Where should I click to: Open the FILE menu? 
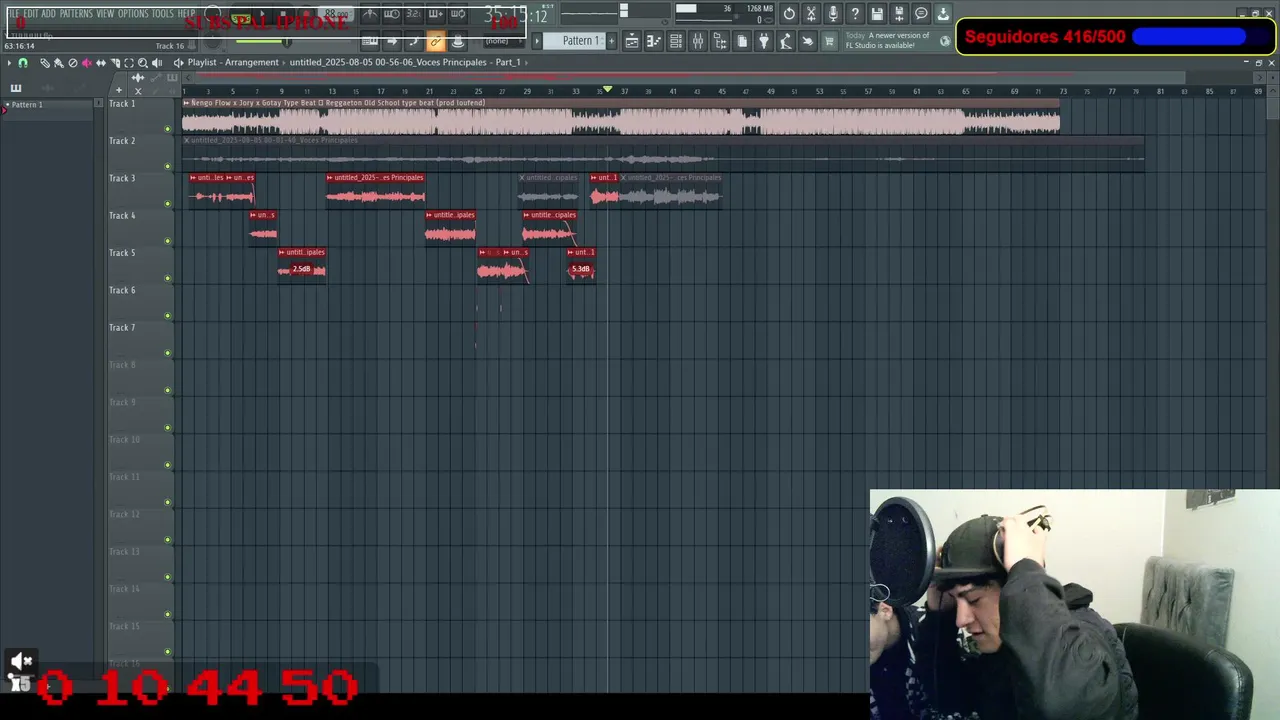pyautogui.click(x=13, y=13)
